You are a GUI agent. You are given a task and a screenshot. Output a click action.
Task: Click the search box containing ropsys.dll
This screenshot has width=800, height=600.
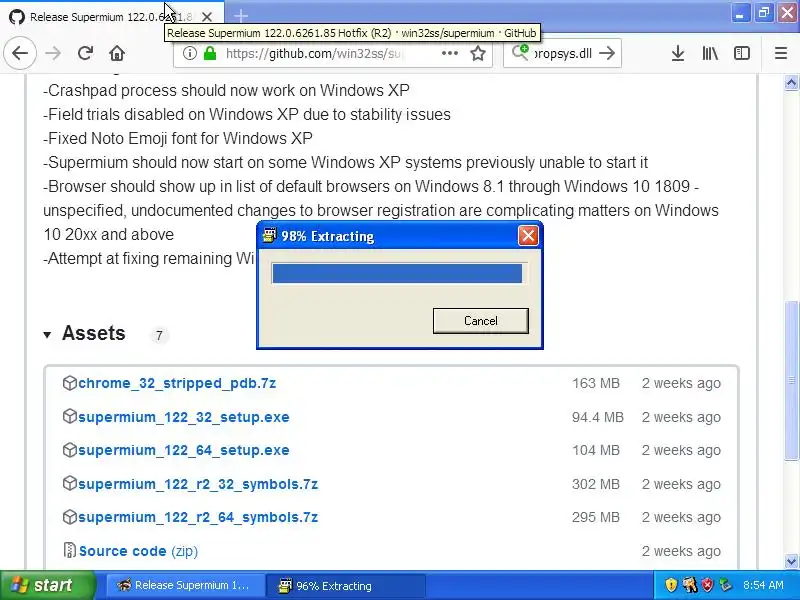click(563, 53)
